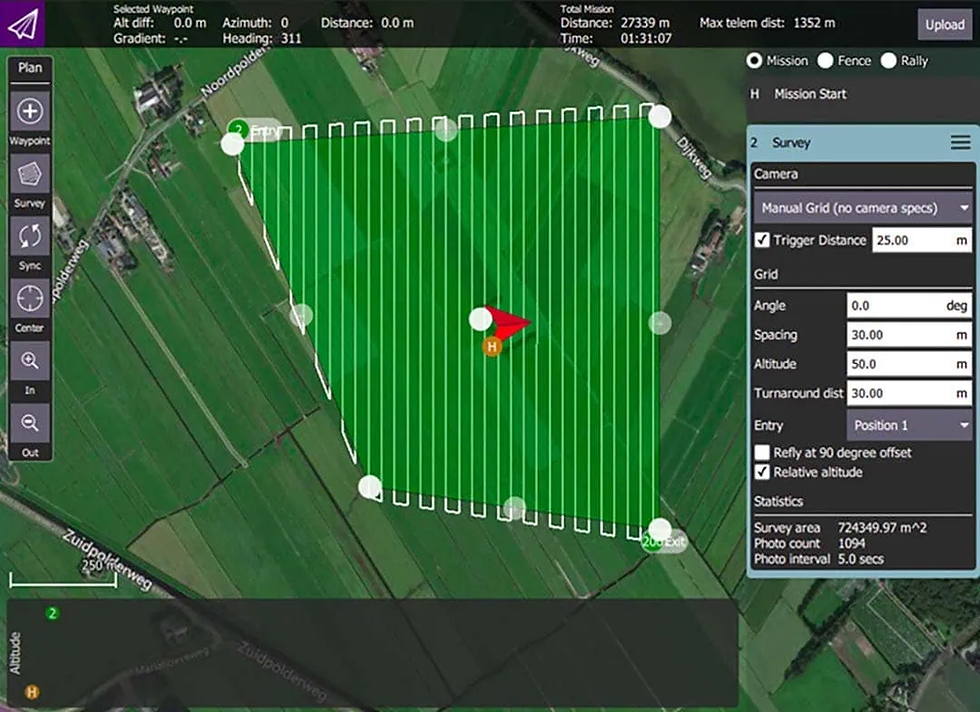Image resolution: width=980 pixels, height=712 pixels.
Task: Click the Grid section heading
Action: [766, 274]
